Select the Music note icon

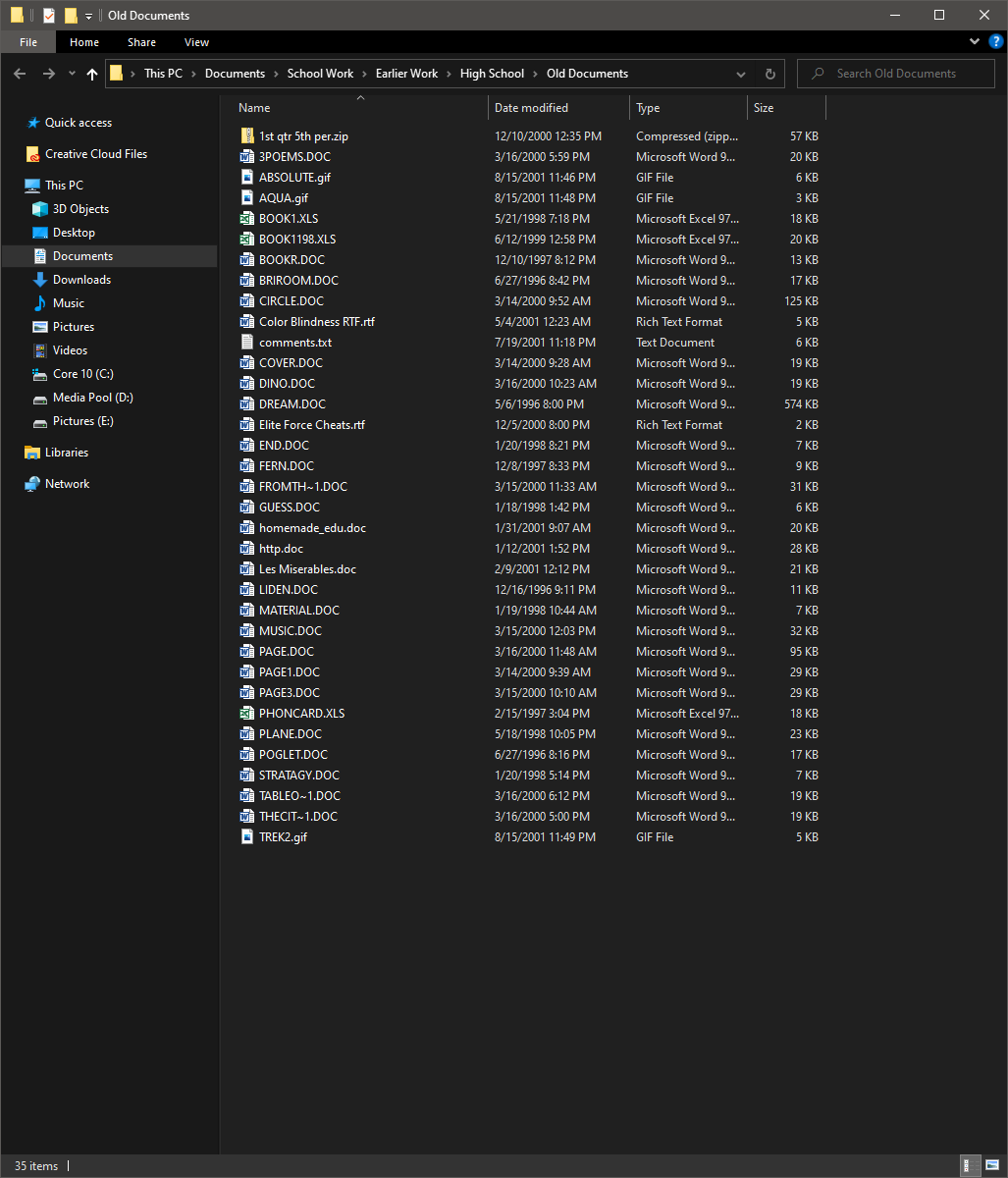pyautogui.click(x=40, y=303)
